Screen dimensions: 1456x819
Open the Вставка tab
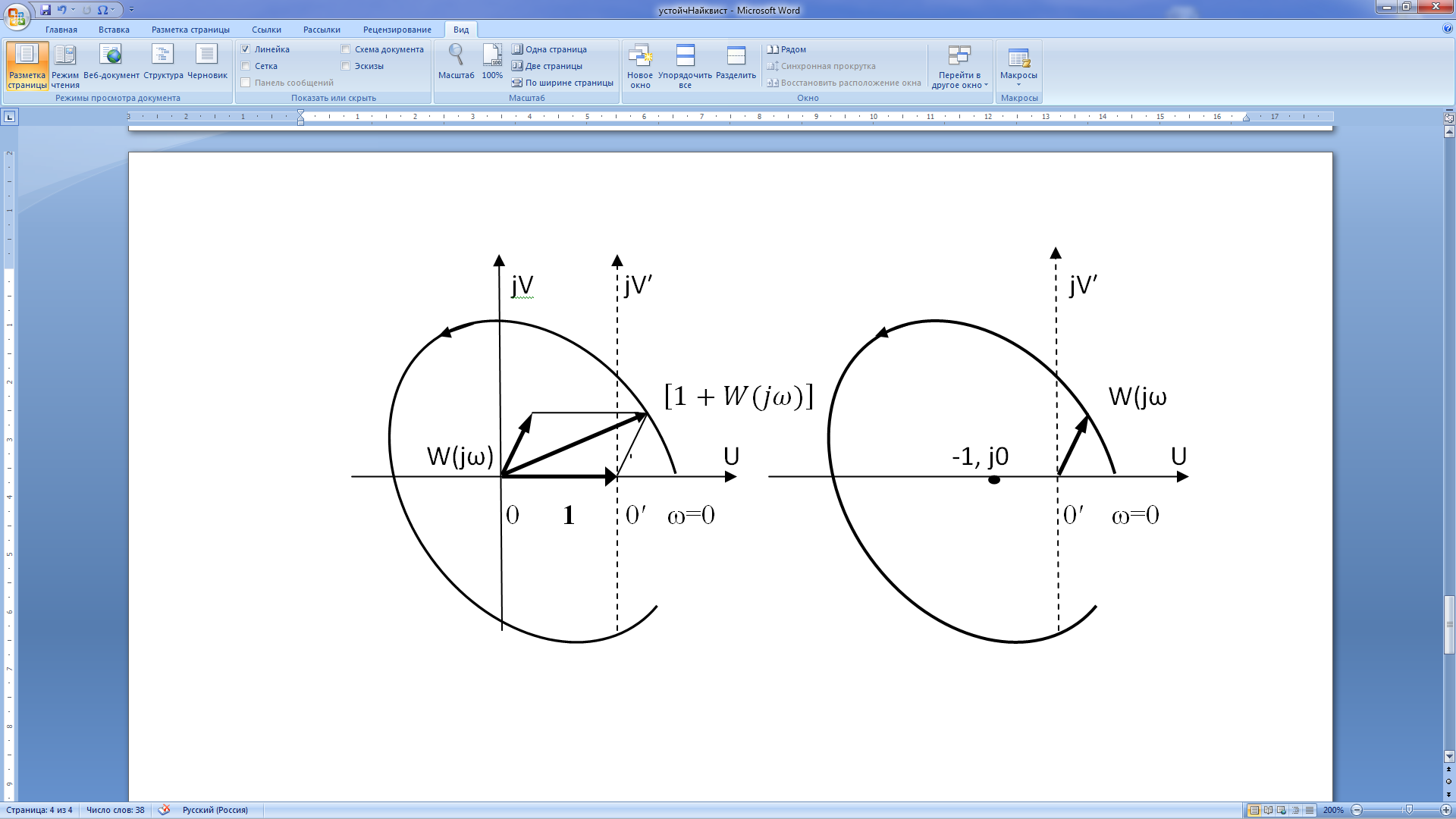pos(114,30)
